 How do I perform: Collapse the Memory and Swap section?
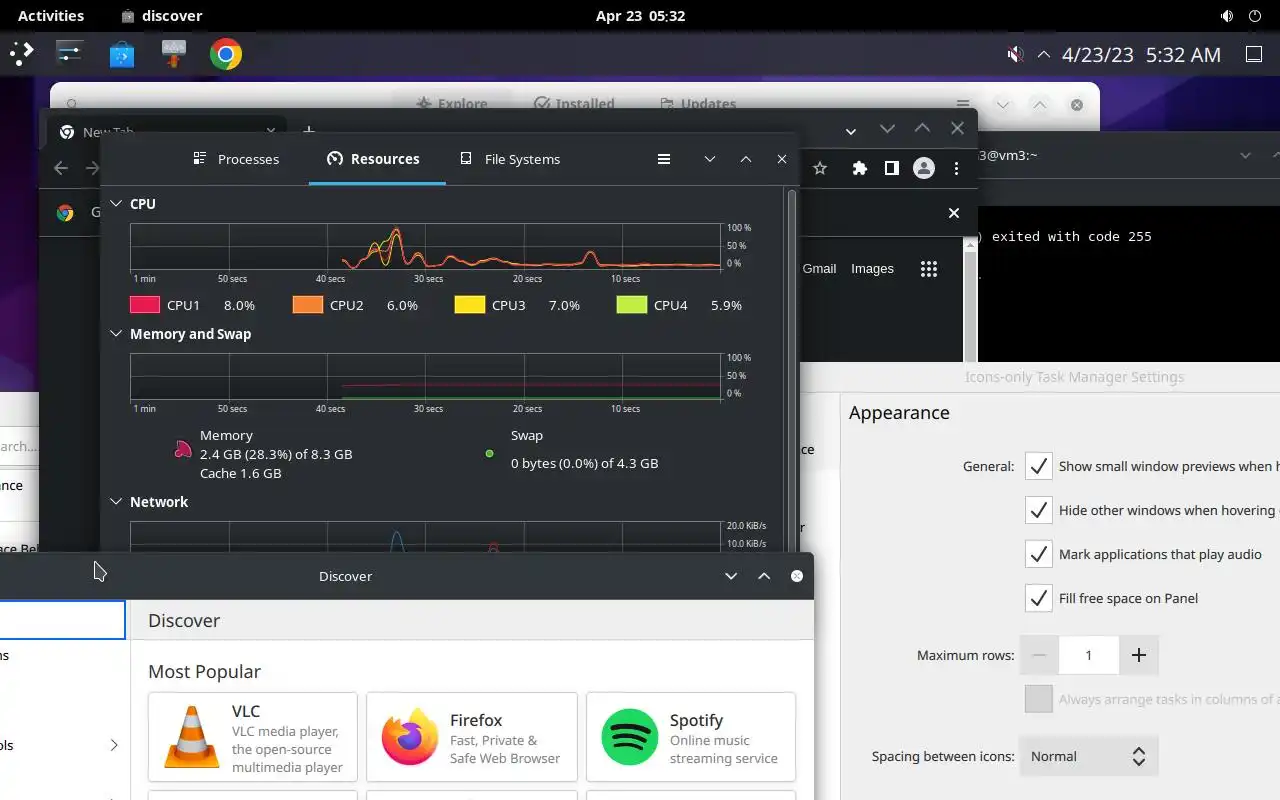(116, 334)
